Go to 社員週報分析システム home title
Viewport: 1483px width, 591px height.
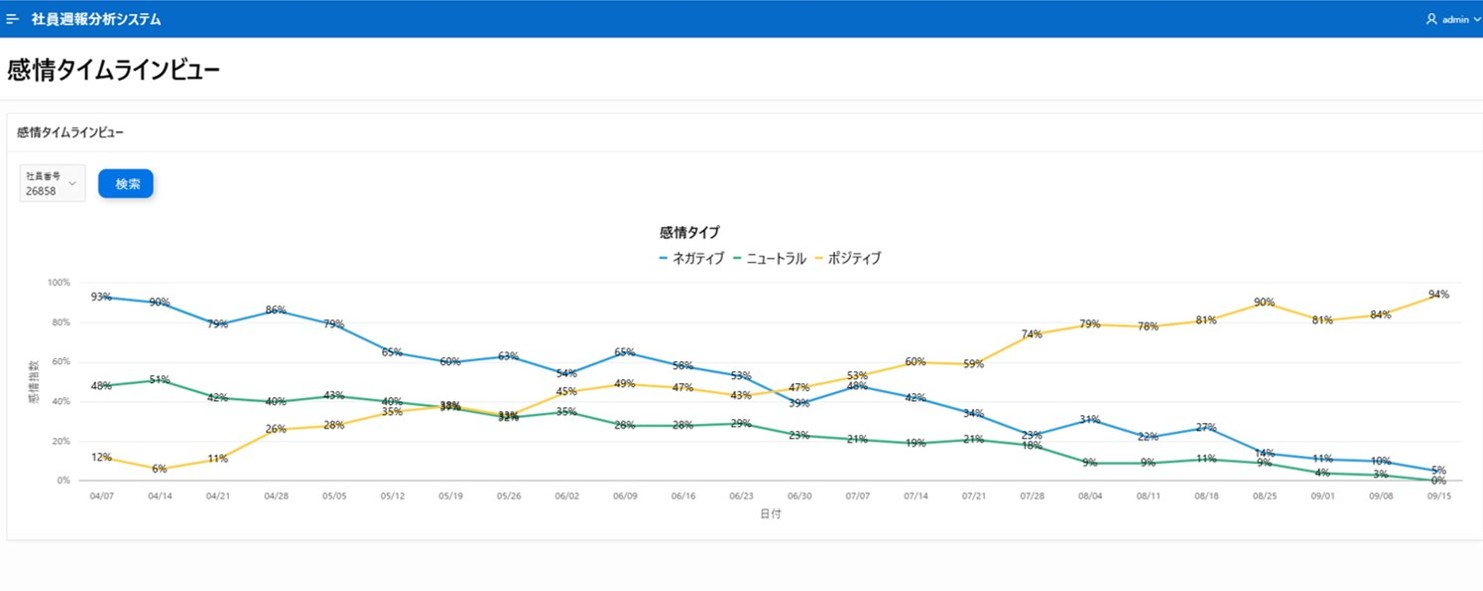click(x=96, y=19)
